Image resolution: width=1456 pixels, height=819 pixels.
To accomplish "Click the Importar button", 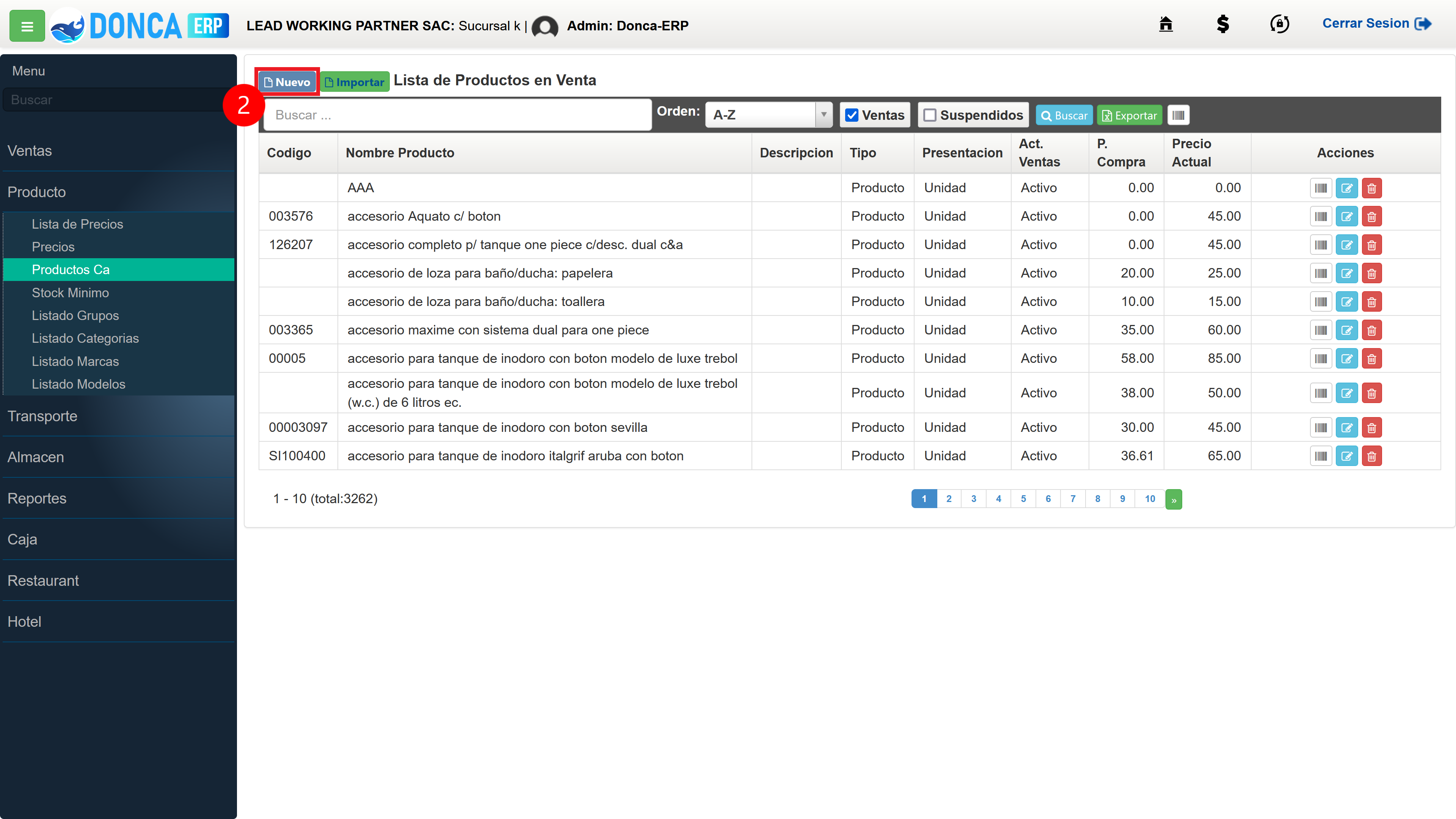I will click(x=355, y=82).
